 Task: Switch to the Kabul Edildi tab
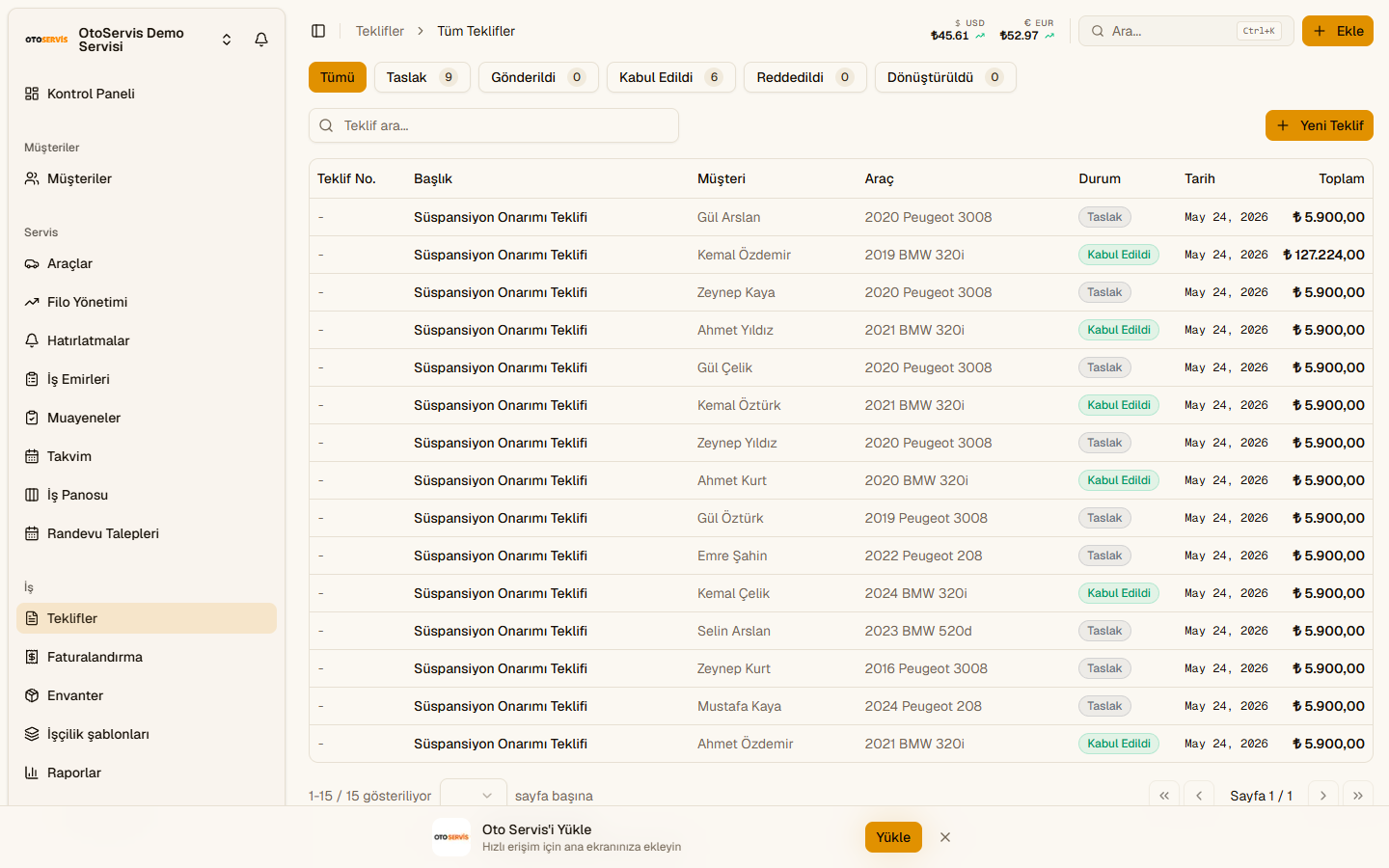(x=671, y=77)
